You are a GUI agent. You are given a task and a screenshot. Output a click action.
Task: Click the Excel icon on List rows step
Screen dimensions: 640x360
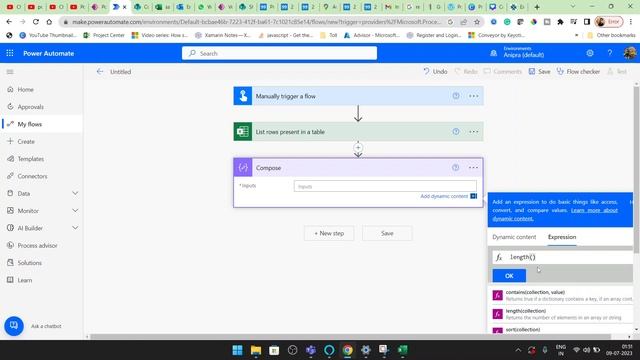(x=243, y=132)
